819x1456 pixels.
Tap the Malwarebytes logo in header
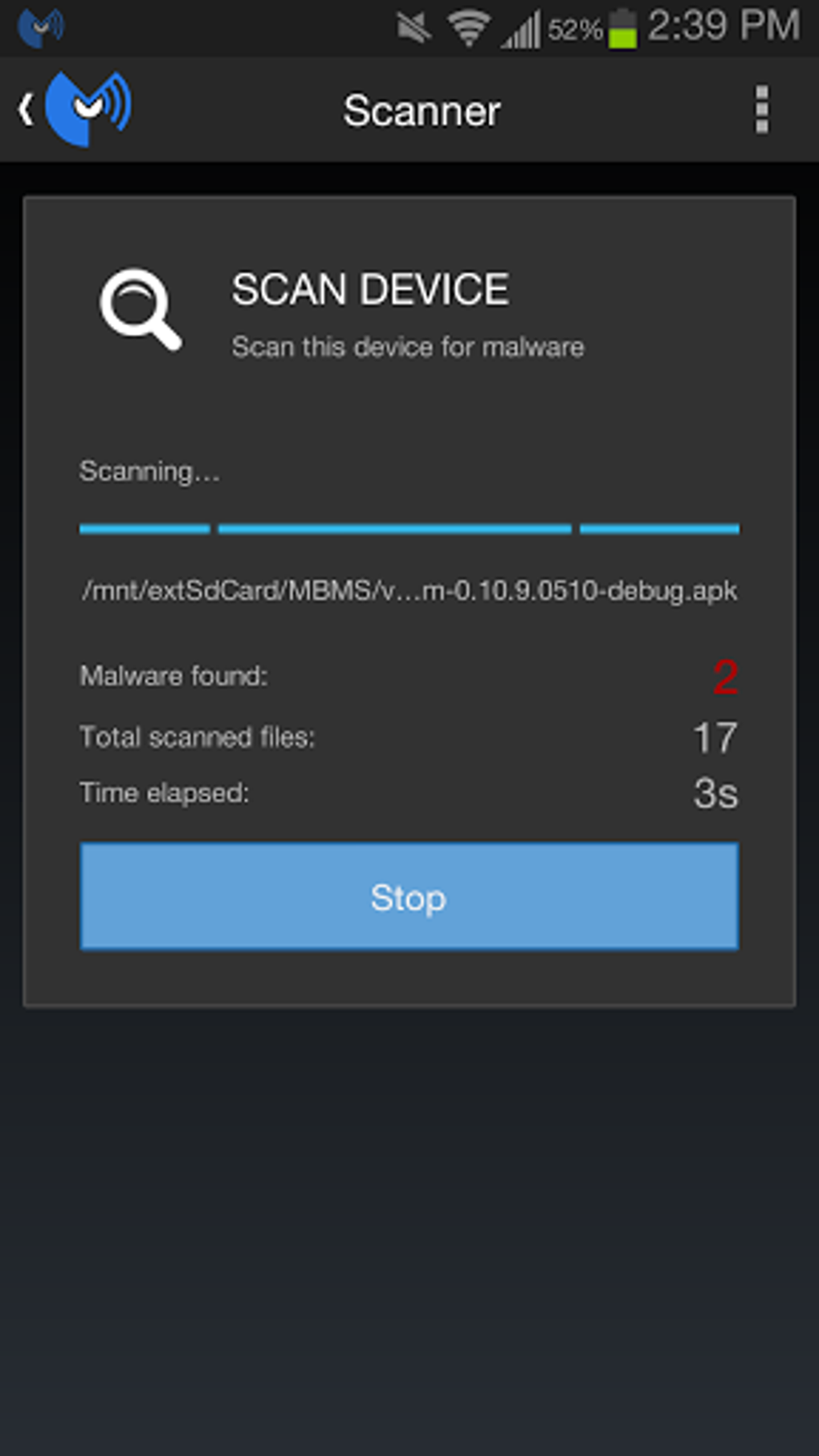[88, 108]
